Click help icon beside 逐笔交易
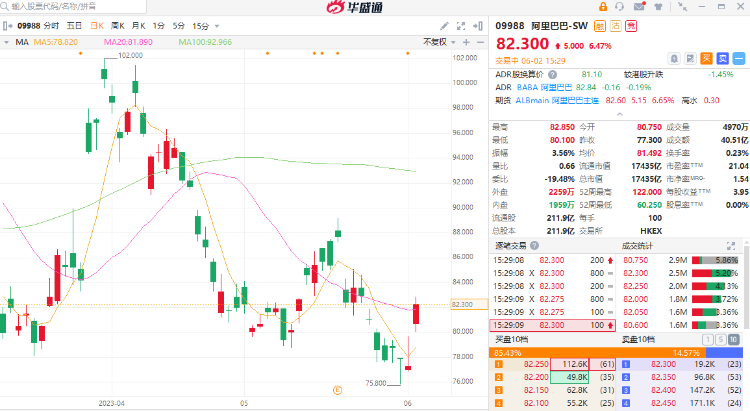 tap(534, 245)
